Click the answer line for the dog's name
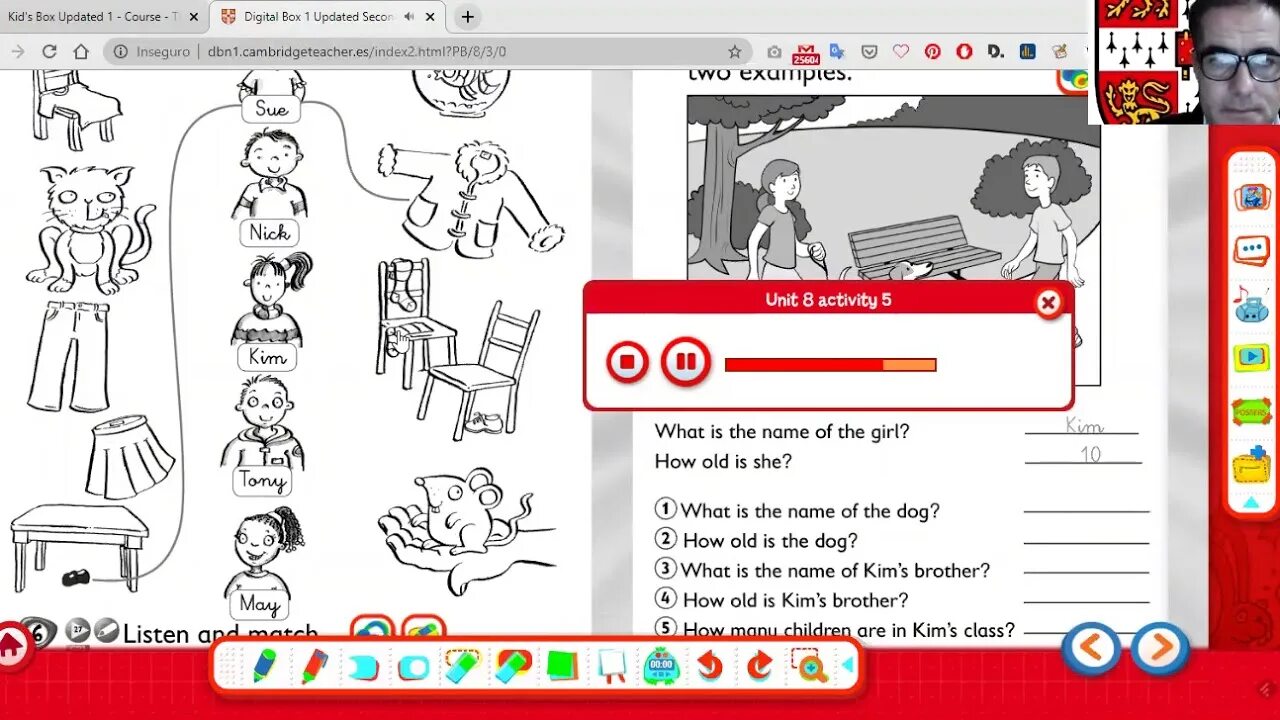This screenshot has height=720, width=1280. click(1086, 509)
